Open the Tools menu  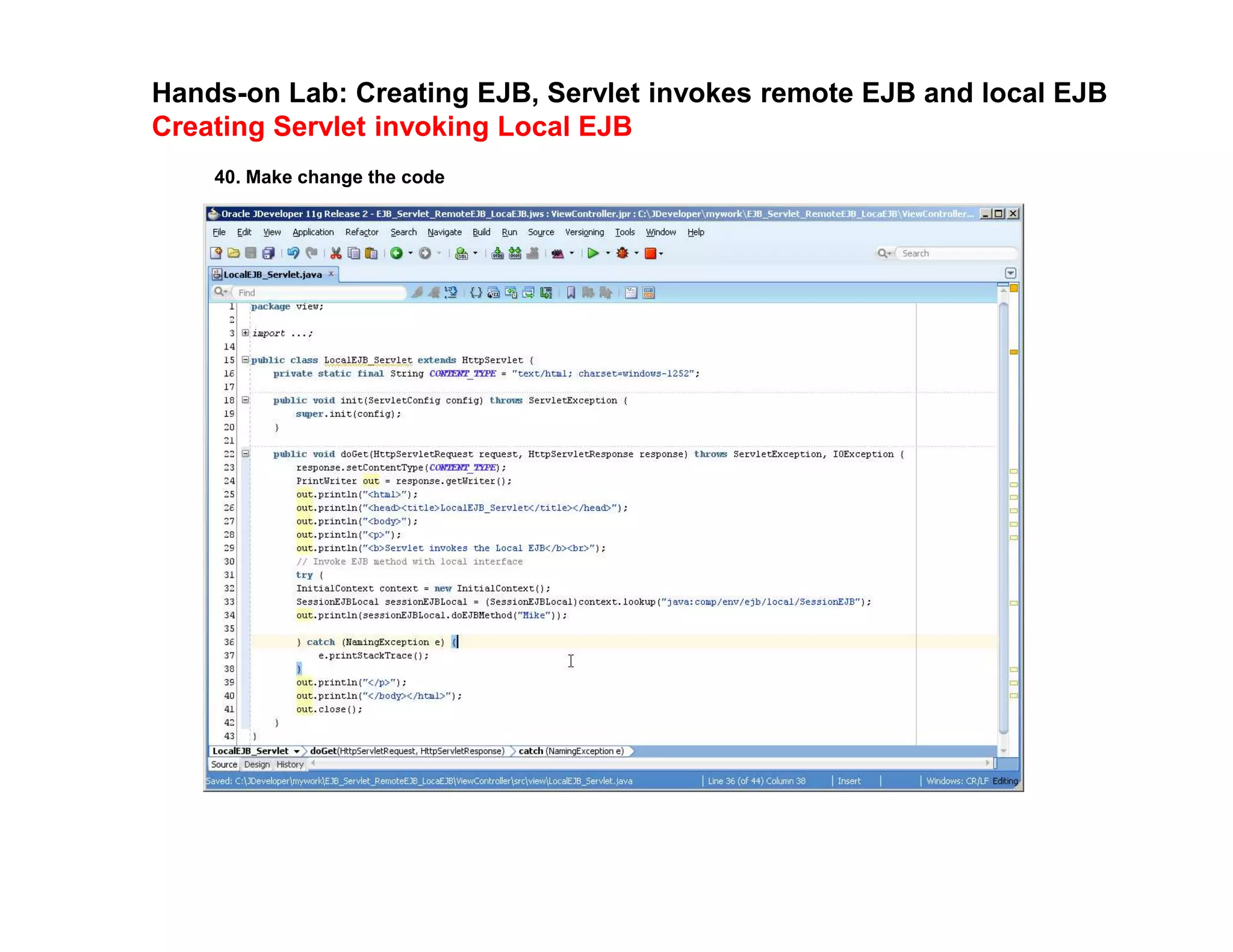coord(625,232)
